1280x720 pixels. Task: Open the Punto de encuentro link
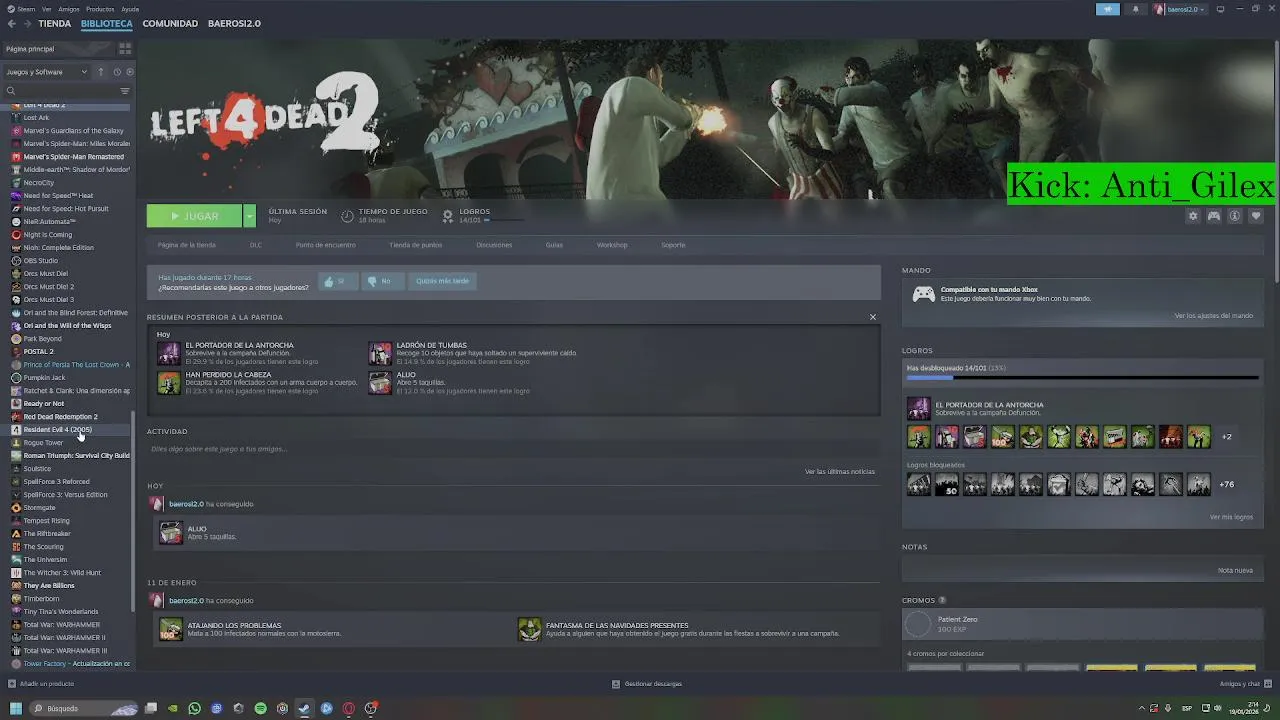click(325, 245)
